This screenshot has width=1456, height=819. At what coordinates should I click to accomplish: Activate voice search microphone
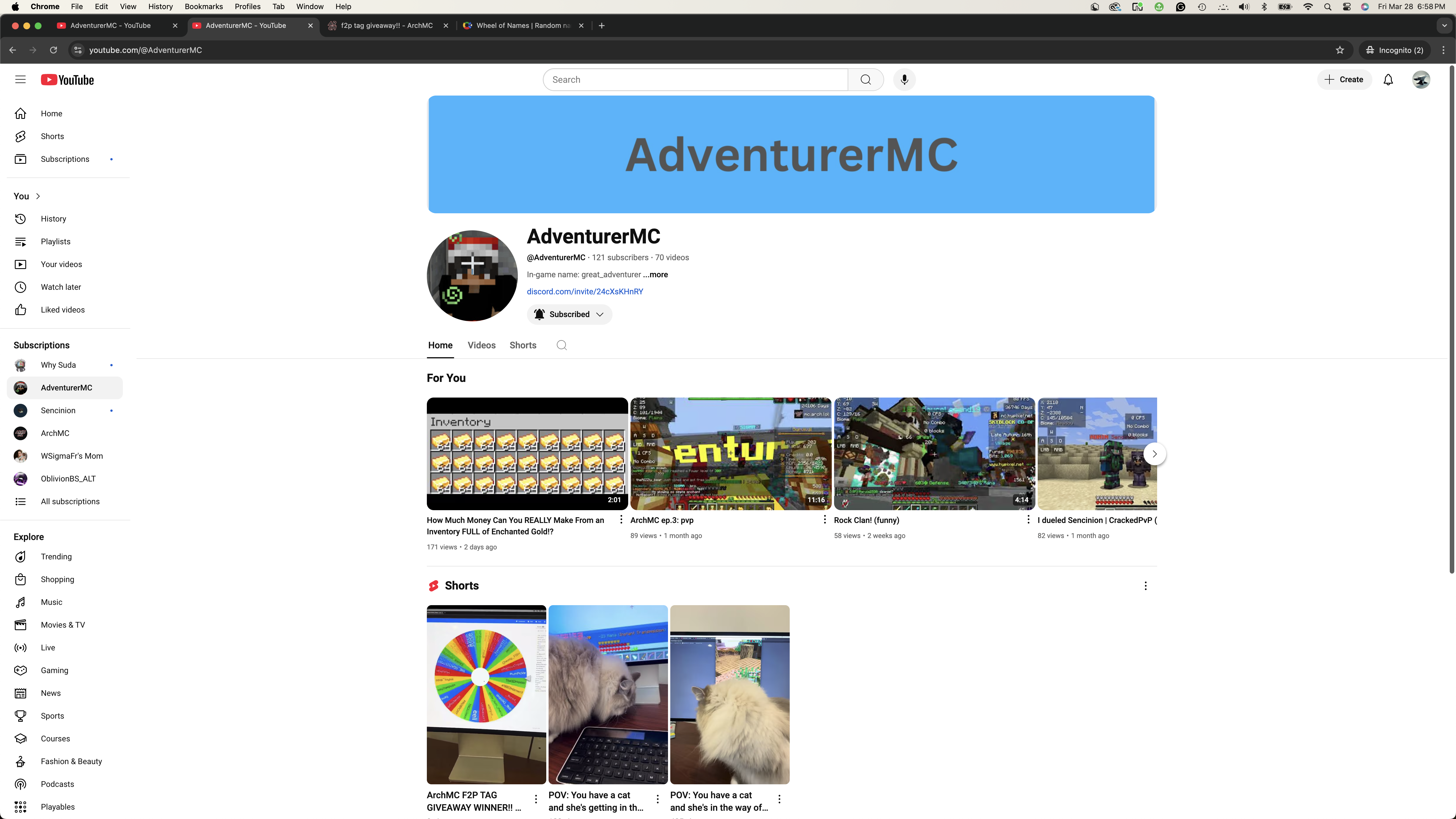coord(904,80)
